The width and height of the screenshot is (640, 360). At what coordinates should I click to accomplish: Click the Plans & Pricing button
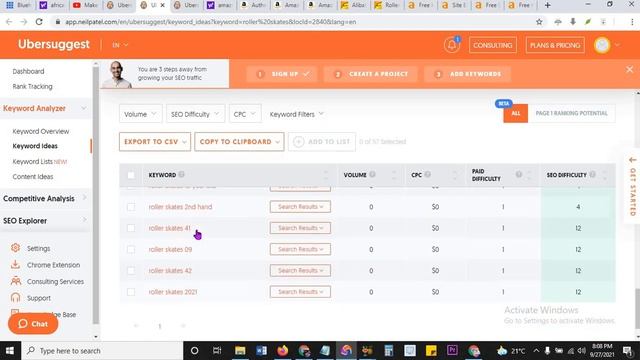tap(555, 45)
